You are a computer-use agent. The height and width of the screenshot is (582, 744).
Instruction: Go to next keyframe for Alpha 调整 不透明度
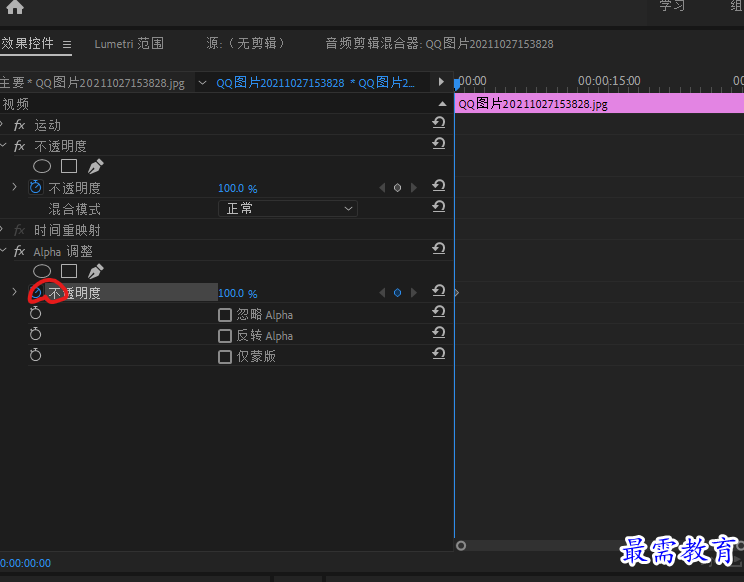[x=413, y=293]
